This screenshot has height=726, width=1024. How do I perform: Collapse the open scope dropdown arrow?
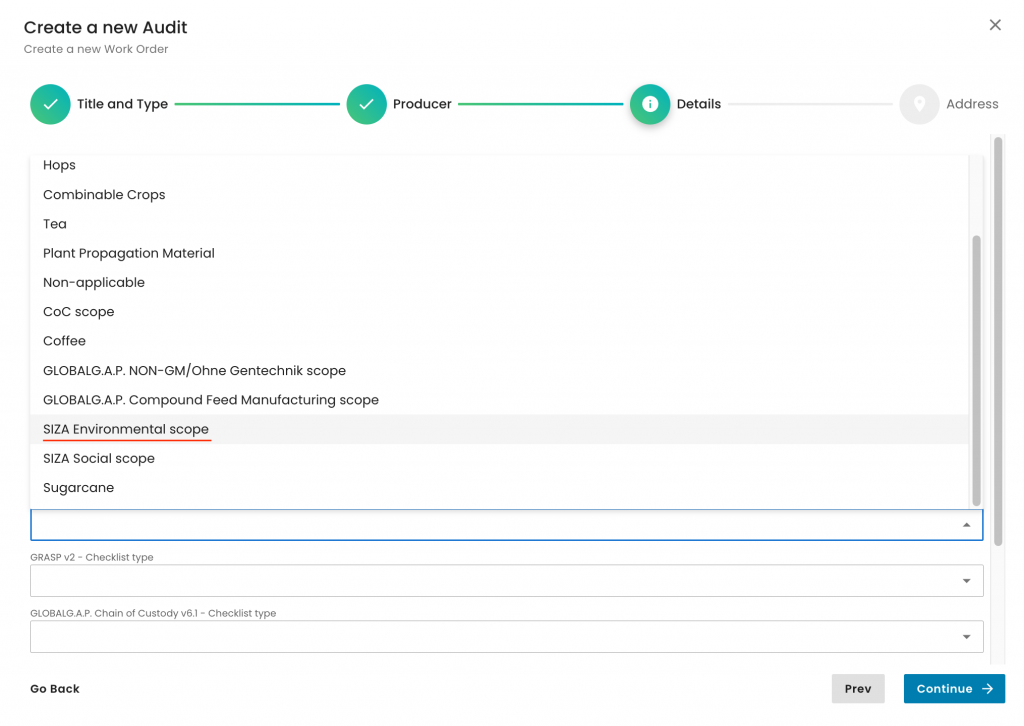966,525
